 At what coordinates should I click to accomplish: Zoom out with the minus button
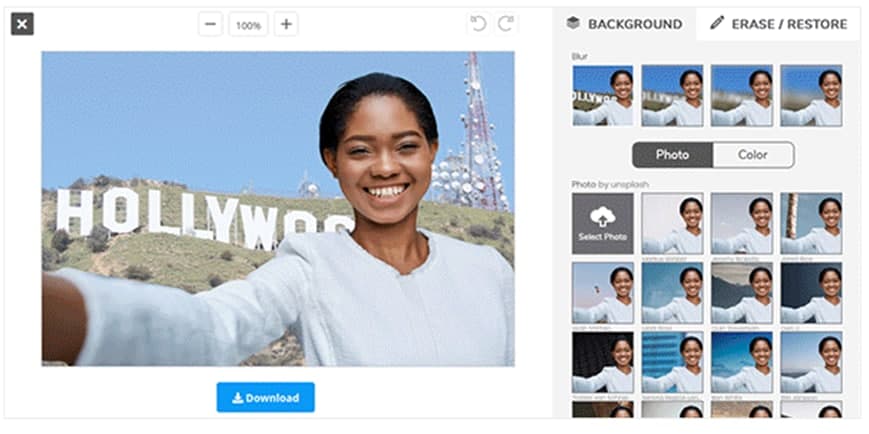pyautogui.click(x=211, y=24)
